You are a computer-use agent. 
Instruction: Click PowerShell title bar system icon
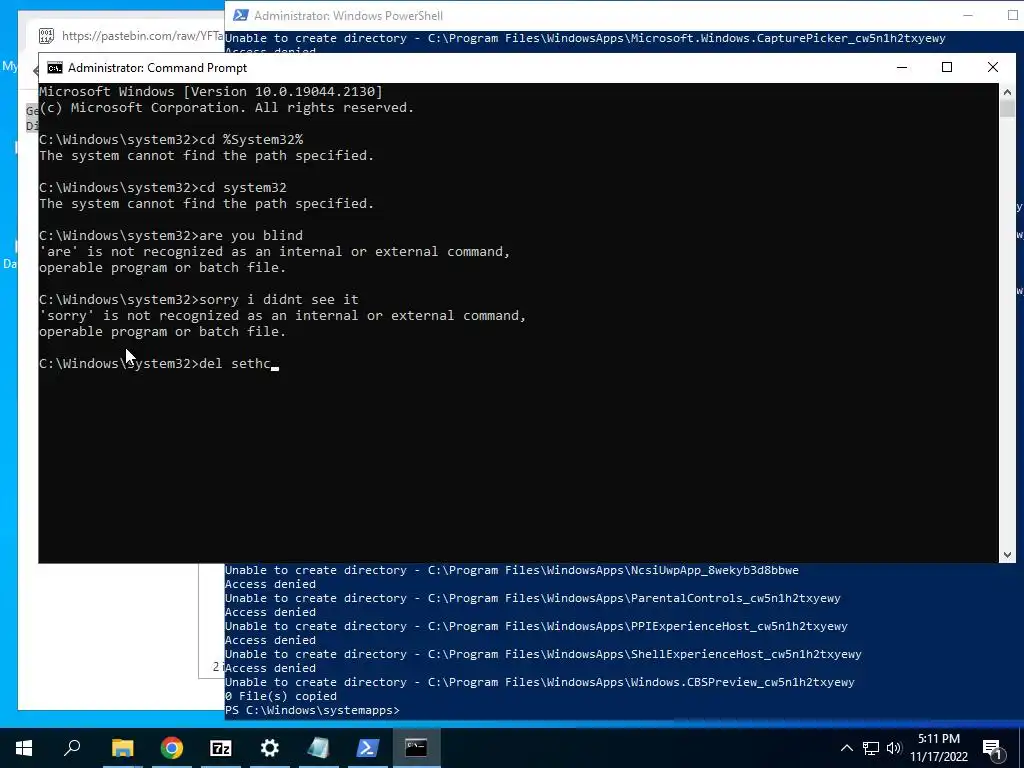point(241,15)
